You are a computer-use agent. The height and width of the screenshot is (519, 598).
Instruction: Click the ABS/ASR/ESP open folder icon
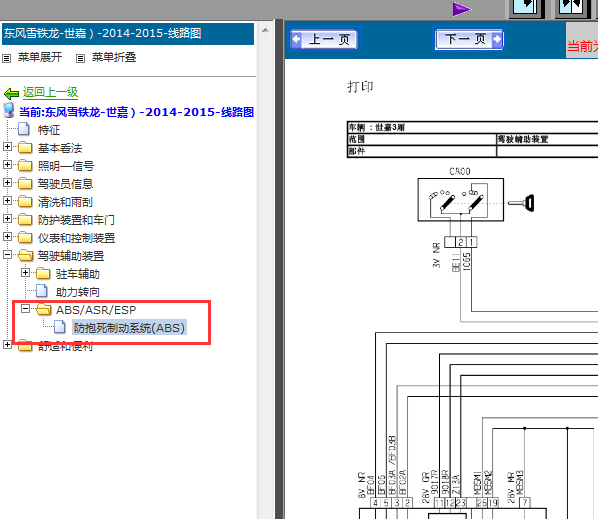[x=43, y=309]
